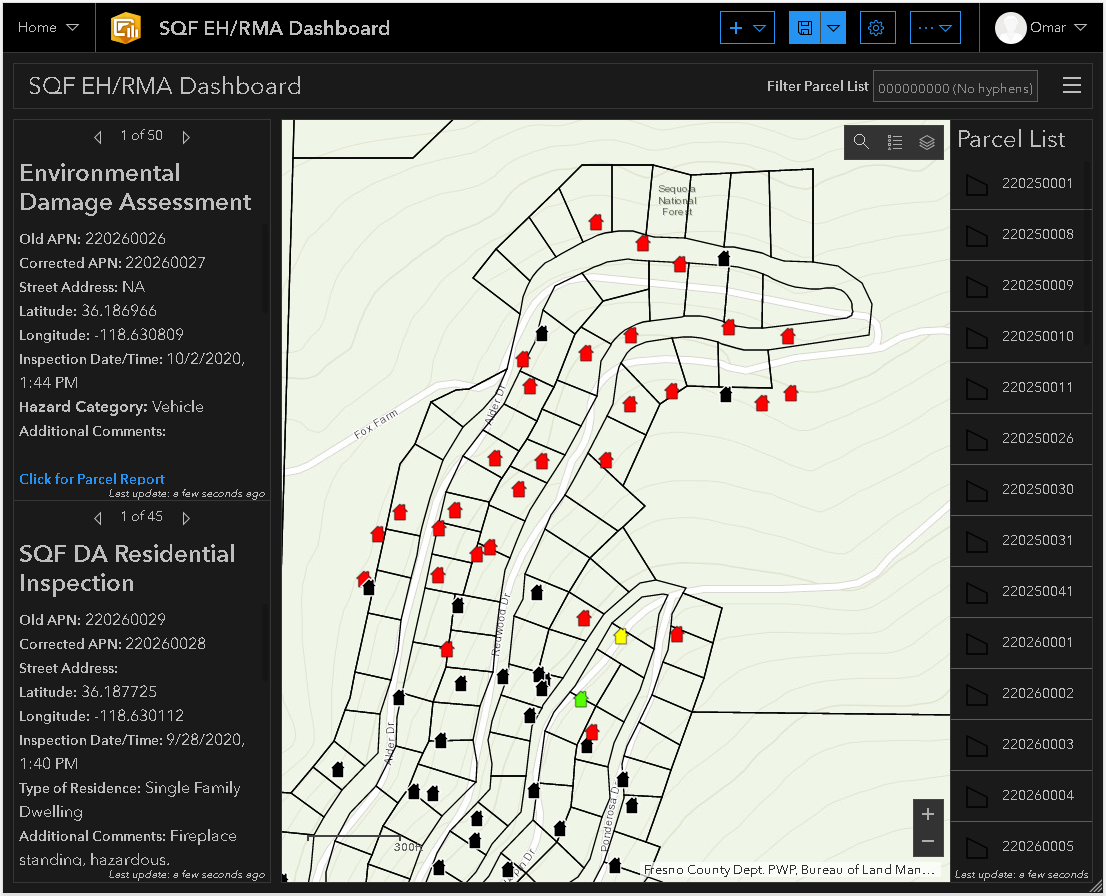Screen dimensions: 1106x896
Task: Click the yellow house marker on the map
Action: [621, 636]
